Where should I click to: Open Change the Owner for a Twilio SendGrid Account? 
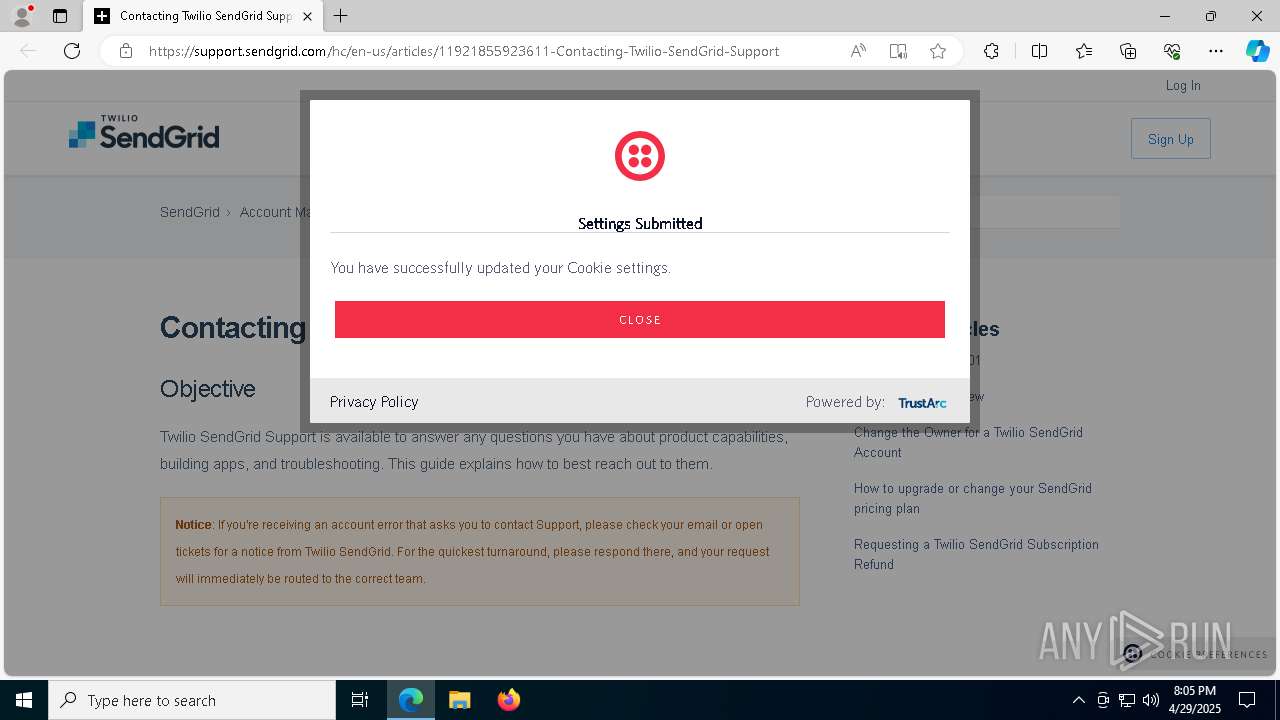click(x=968, y=442)
